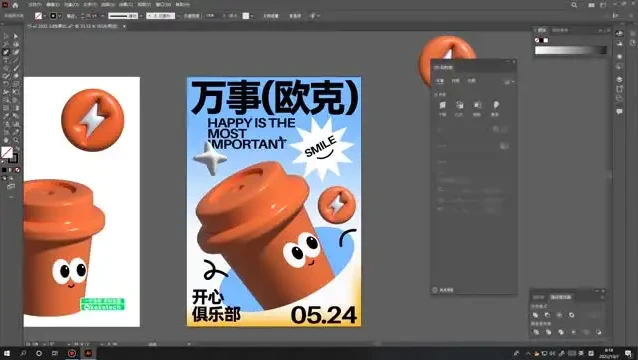Select the Pen tool
Image resolution: width=638 pixels, height=360 pixels.
6,52
